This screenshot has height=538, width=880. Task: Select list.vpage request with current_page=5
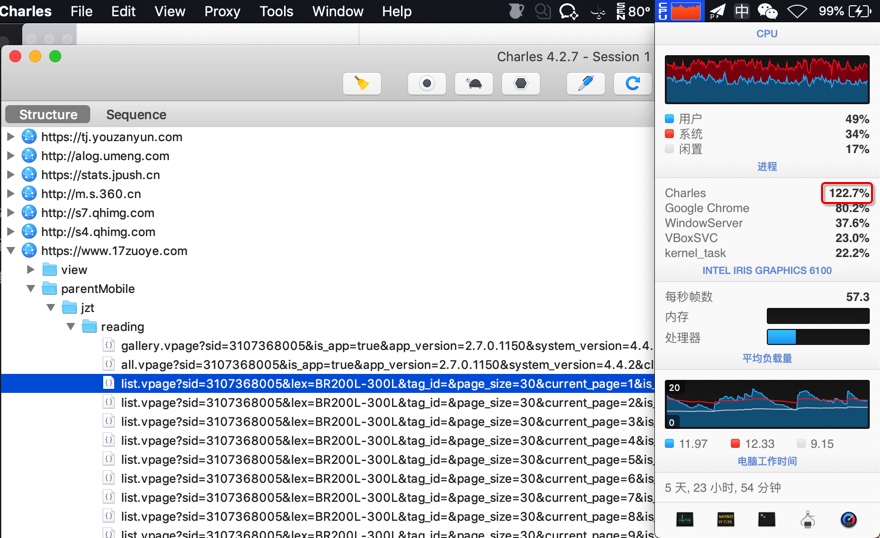tap(327, 459)
